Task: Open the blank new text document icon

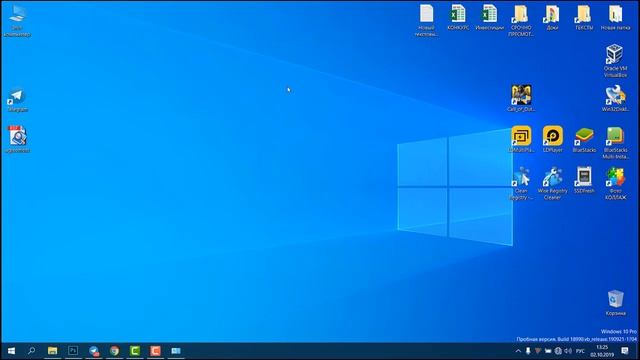Action: coord(427,20)
